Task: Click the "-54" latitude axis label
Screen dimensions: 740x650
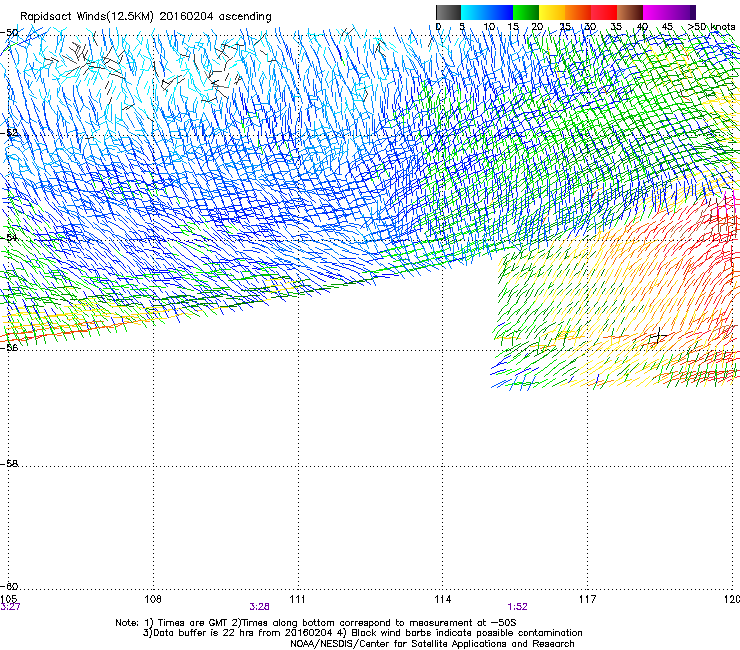Action: point(9,237)
